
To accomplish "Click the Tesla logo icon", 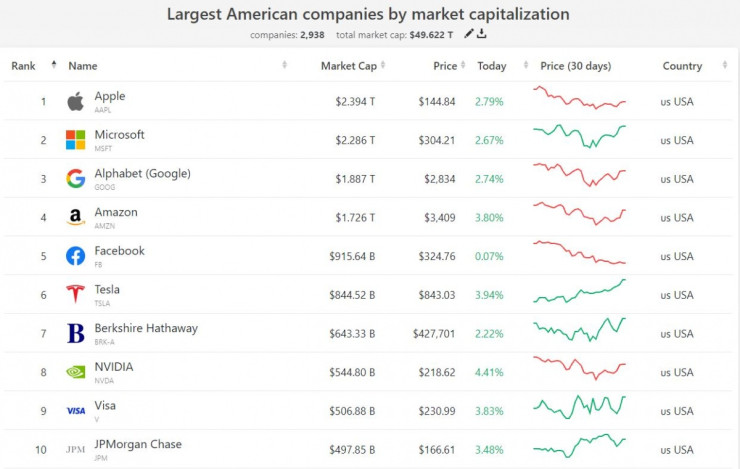I will click(75, 294).
